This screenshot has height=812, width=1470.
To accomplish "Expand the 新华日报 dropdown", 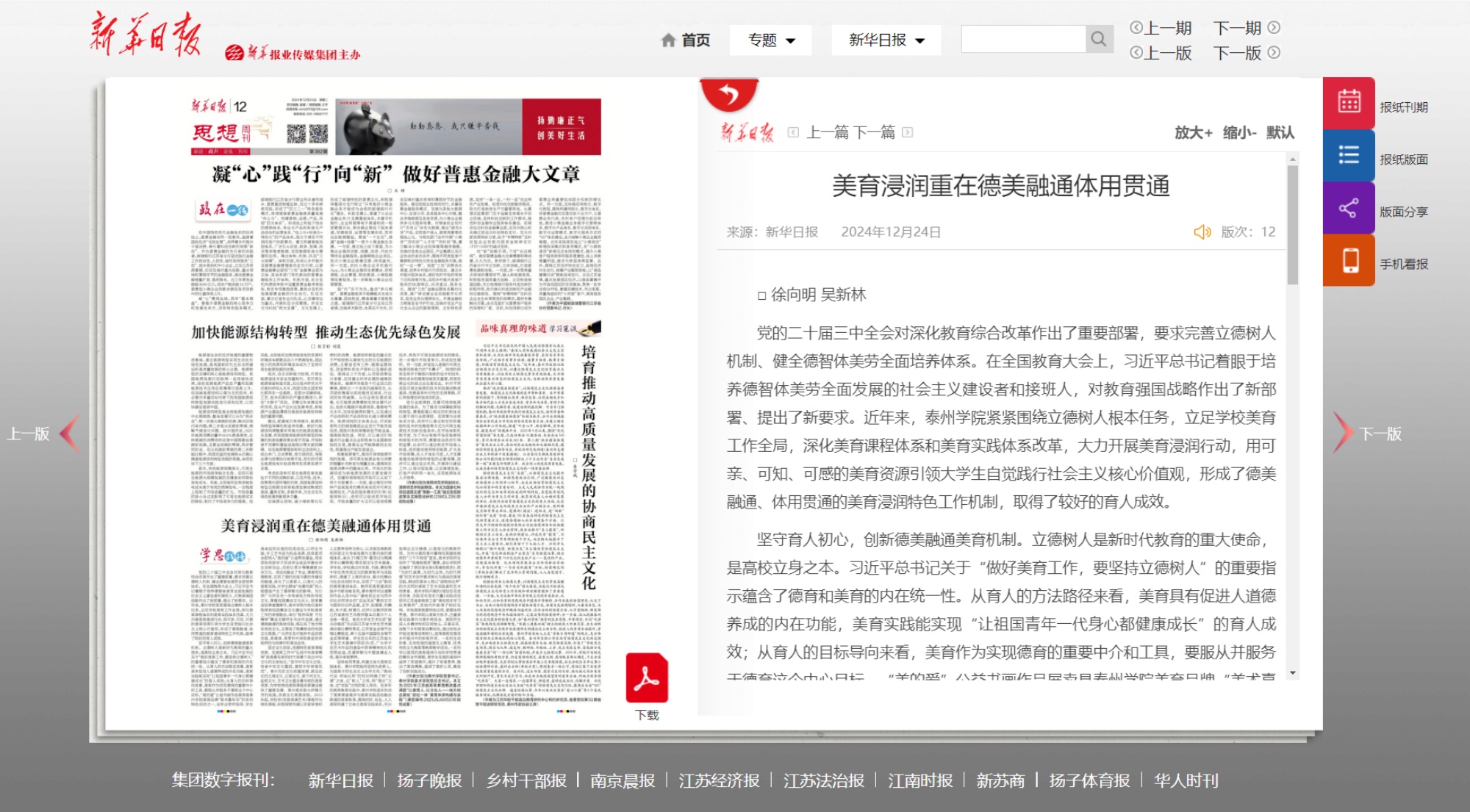I will (886, 40).
